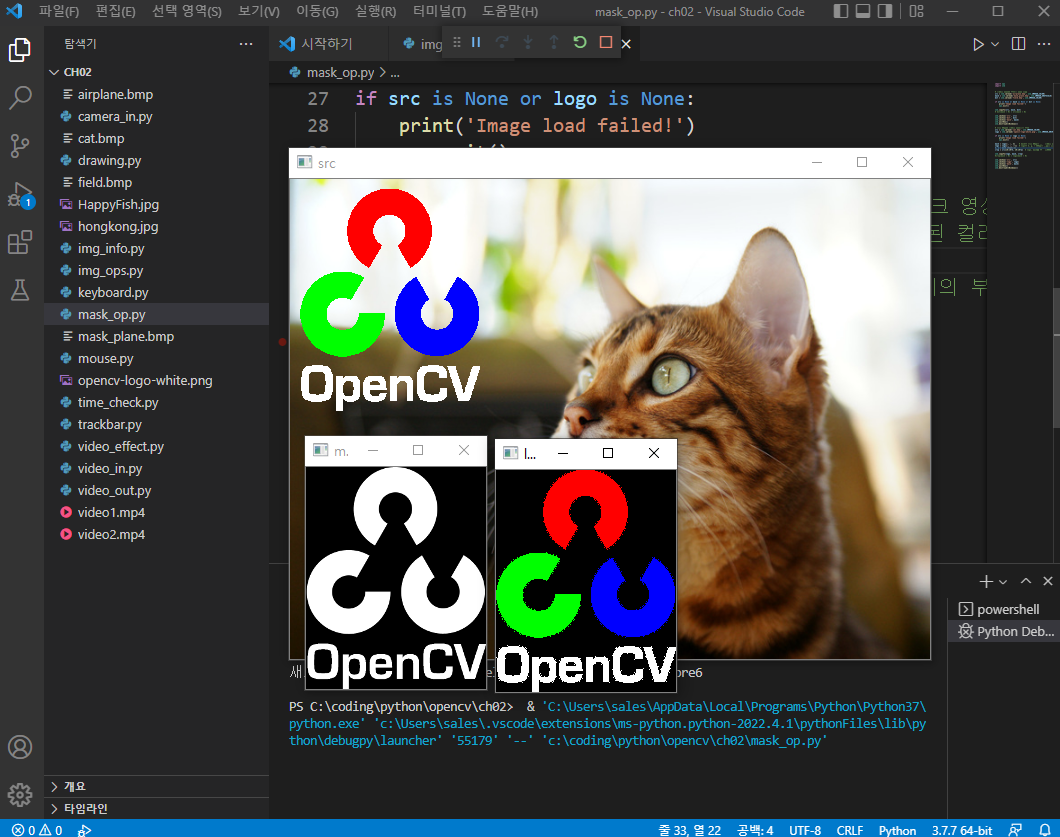Image resolution: width=1060 pixels, height=837 pixels.
Task: Expand the 개요 outline section
Action: pos(156,786)
